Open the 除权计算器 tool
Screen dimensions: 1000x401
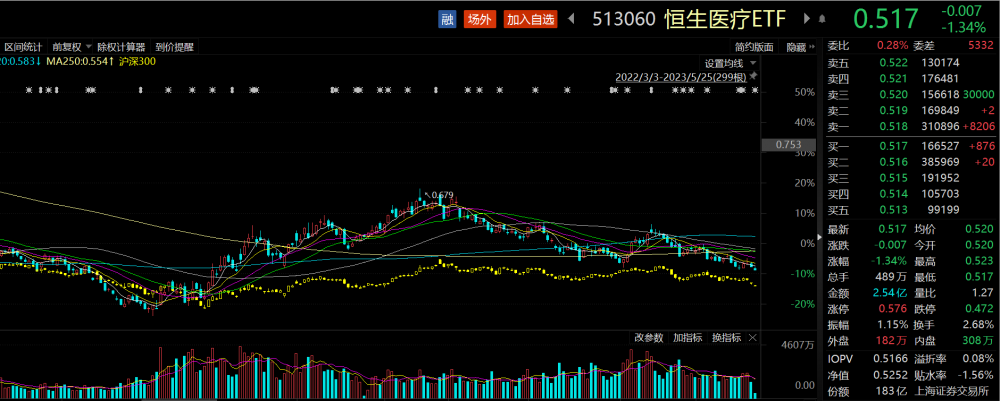[x=121, y=47]
